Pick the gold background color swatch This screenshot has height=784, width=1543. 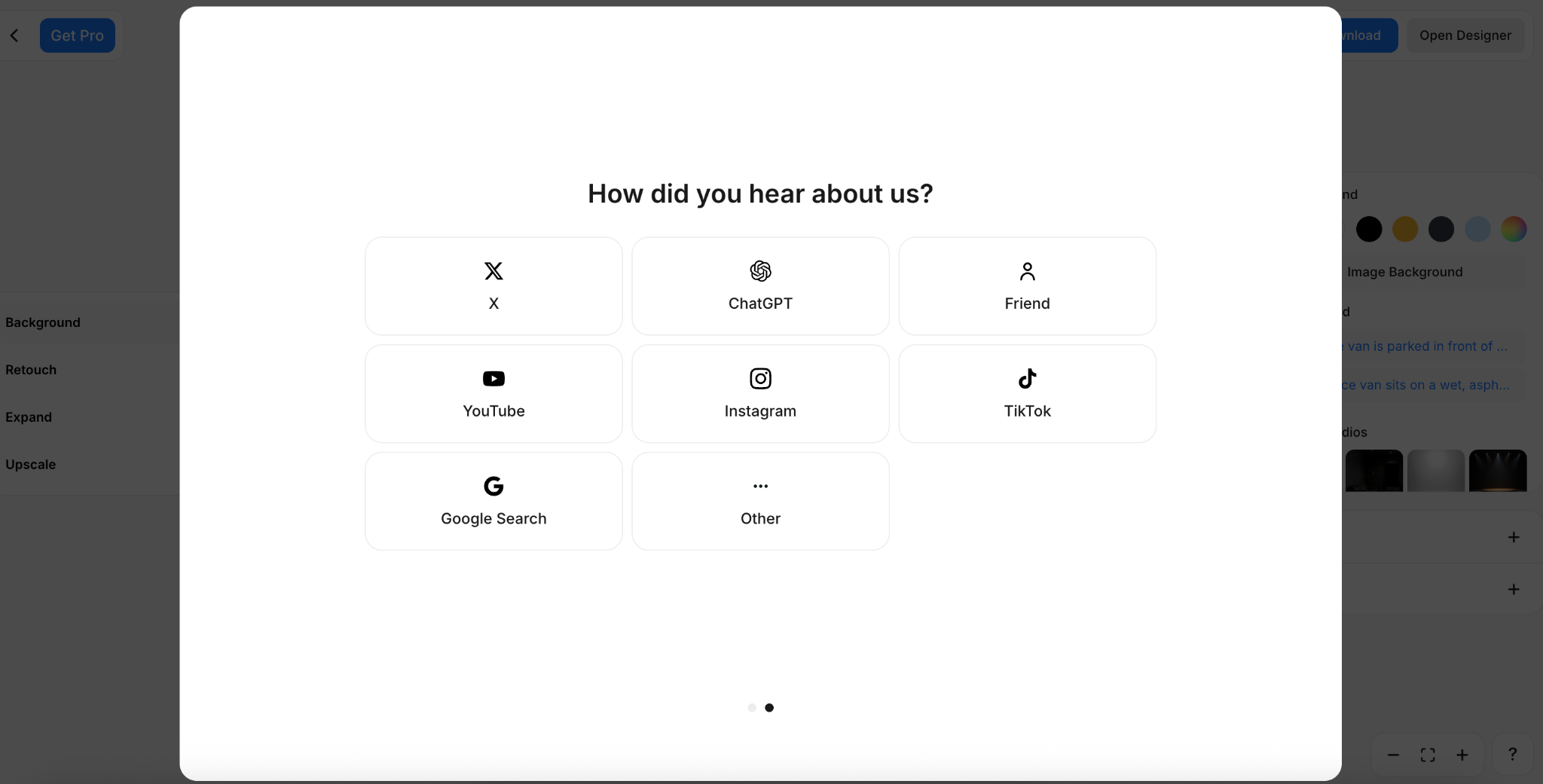tap(1405, 229)
